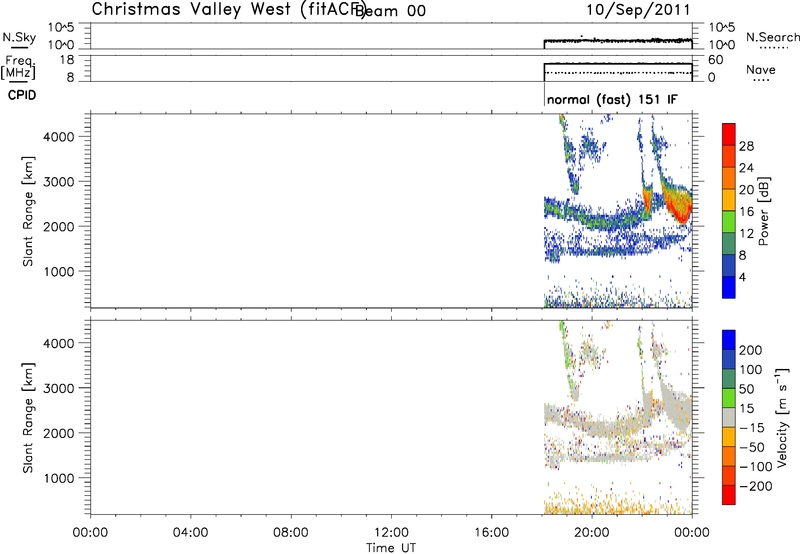Image resolution: width=800 pixels, height=554 pixels.
Task: Click the '100' label on Velocity colour bar
Action: click(x=751, y=370)
